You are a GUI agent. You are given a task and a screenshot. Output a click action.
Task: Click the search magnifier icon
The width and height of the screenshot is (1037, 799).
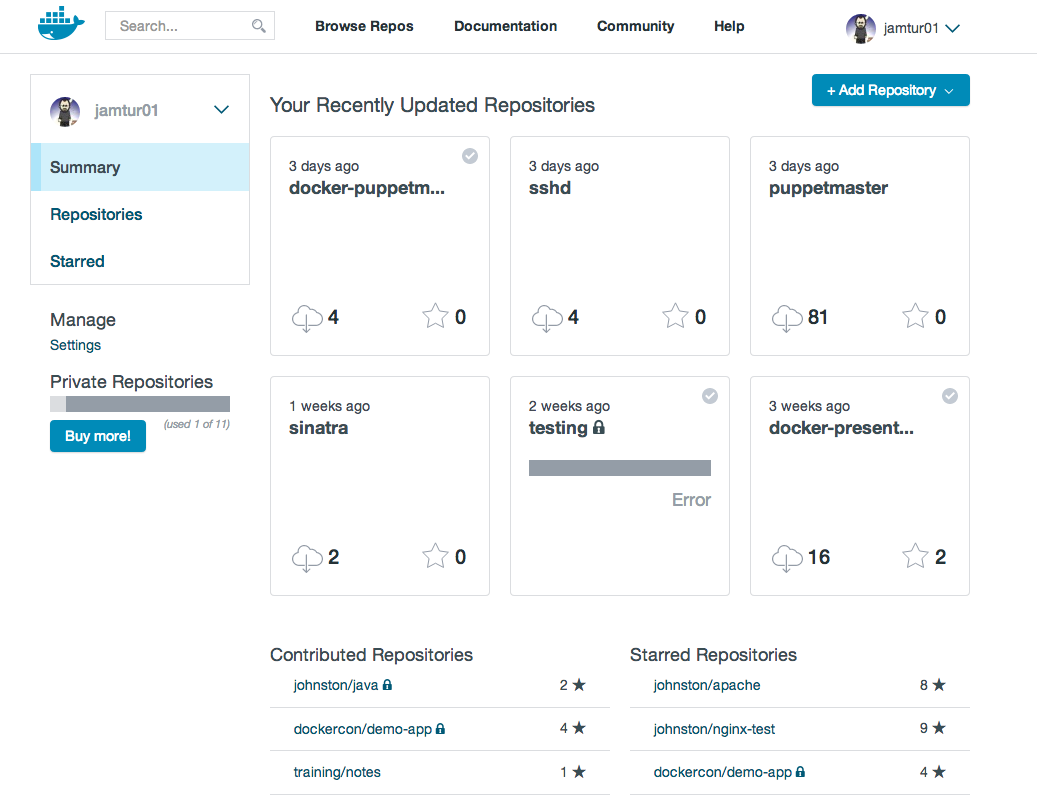(259, 26)
